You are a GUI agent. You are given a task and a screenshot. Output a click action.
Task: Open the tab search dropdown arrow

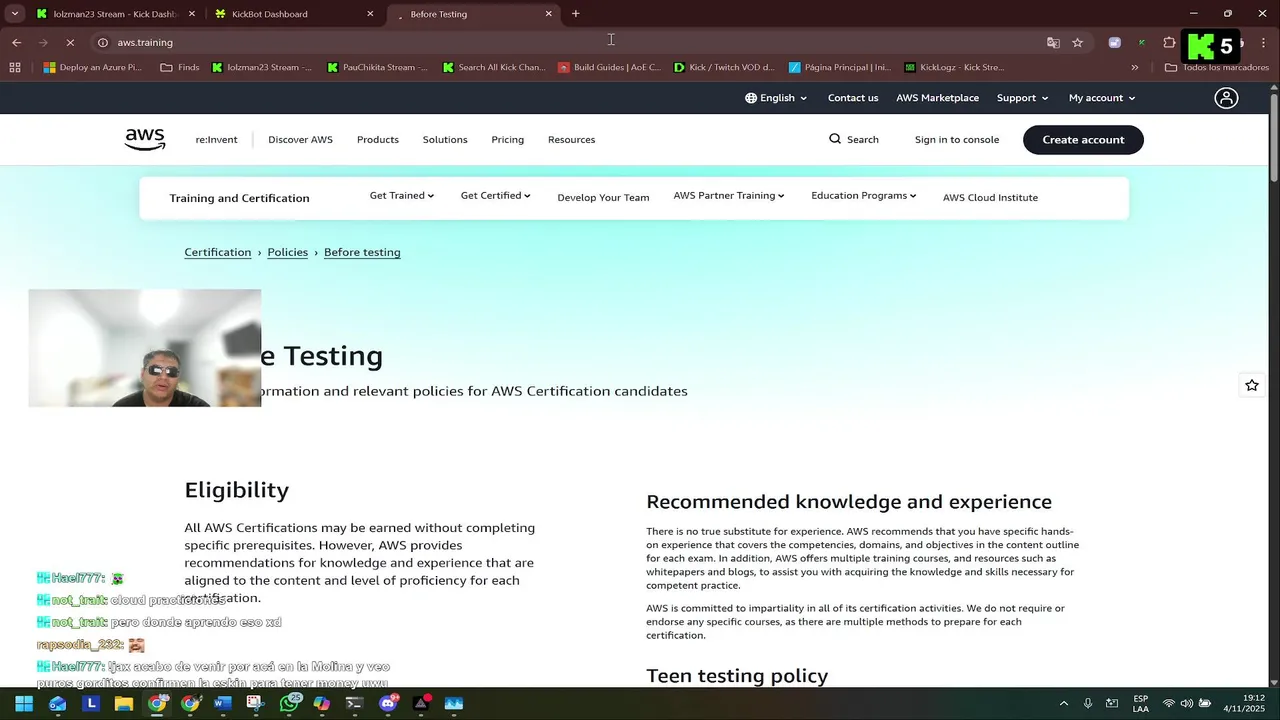point(14,14)
